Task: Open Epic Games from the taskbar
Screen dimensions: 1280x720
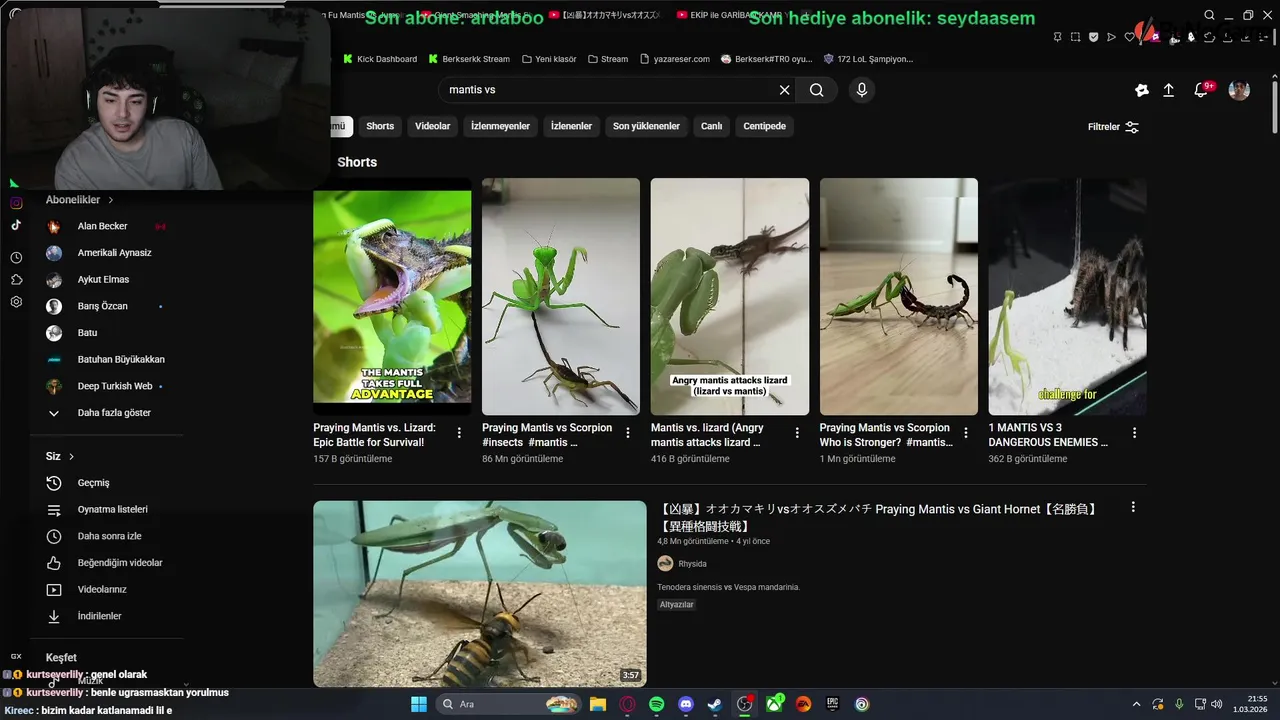Action: pos(833,704)
